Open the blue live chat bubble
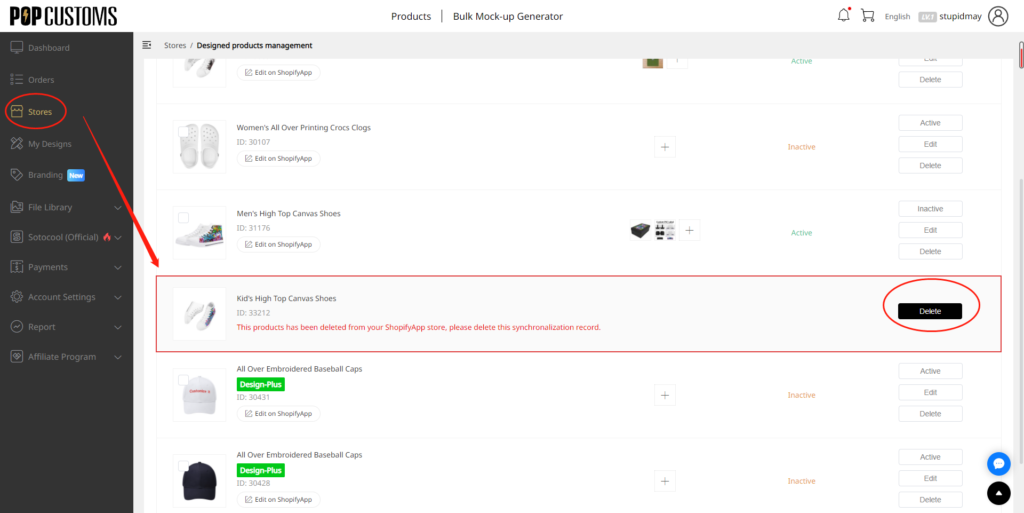The width and height of the screenshot is (1024, 513). tap(999, 464)
